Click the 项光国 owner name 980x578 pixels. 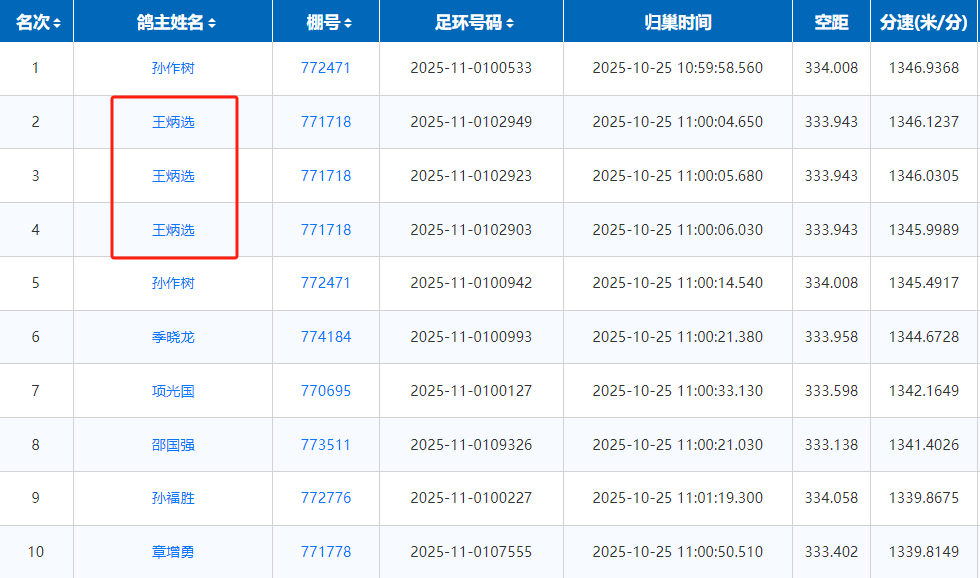173,391
